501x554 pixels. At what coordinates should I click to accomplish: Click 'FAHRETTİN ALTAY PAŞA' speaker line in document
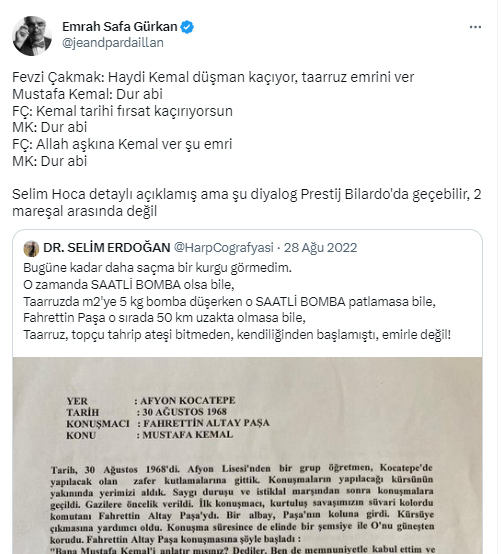point(206,423)
